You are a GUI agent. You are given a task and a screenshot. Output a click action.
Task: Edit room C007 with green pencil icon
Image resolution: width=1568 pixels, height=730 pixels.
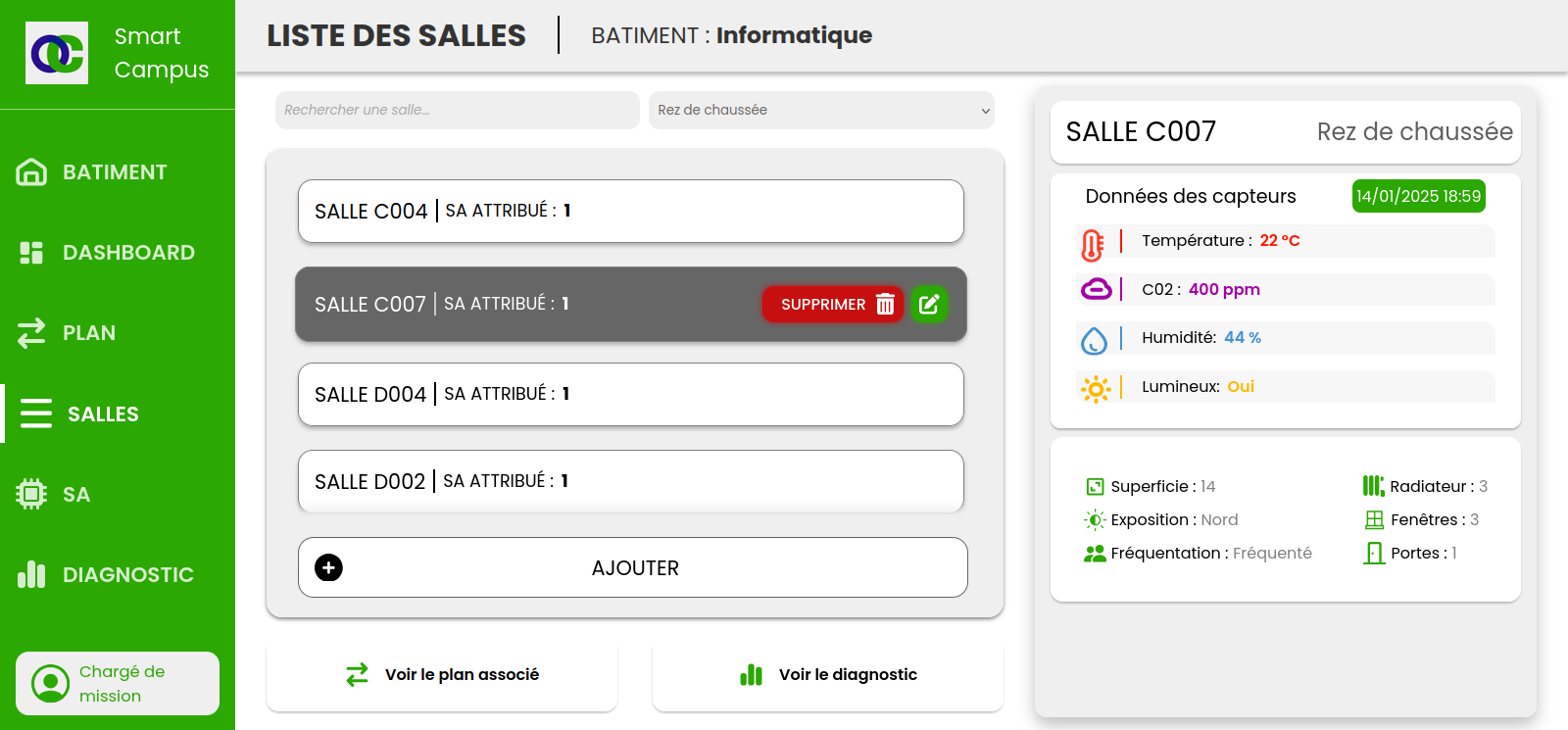point(929,304)
